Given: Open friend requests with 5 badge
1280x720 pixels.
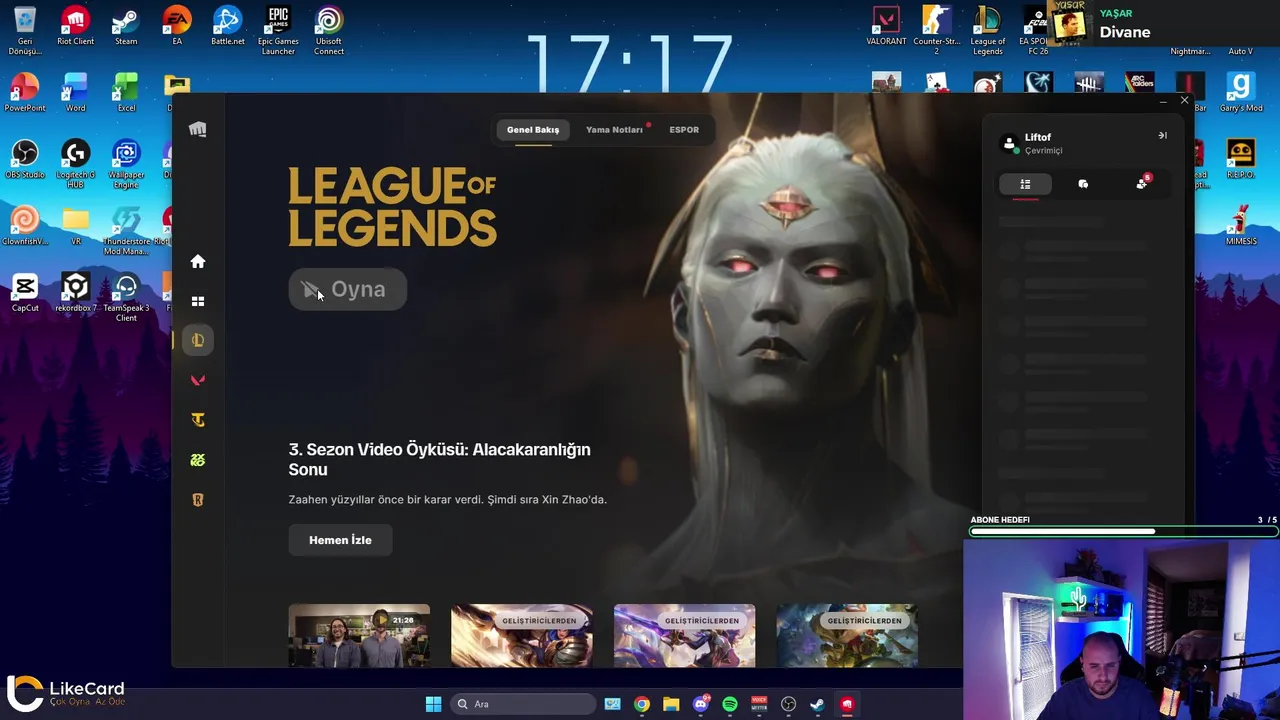Looking at the screenshot, I should [1142, 184].
